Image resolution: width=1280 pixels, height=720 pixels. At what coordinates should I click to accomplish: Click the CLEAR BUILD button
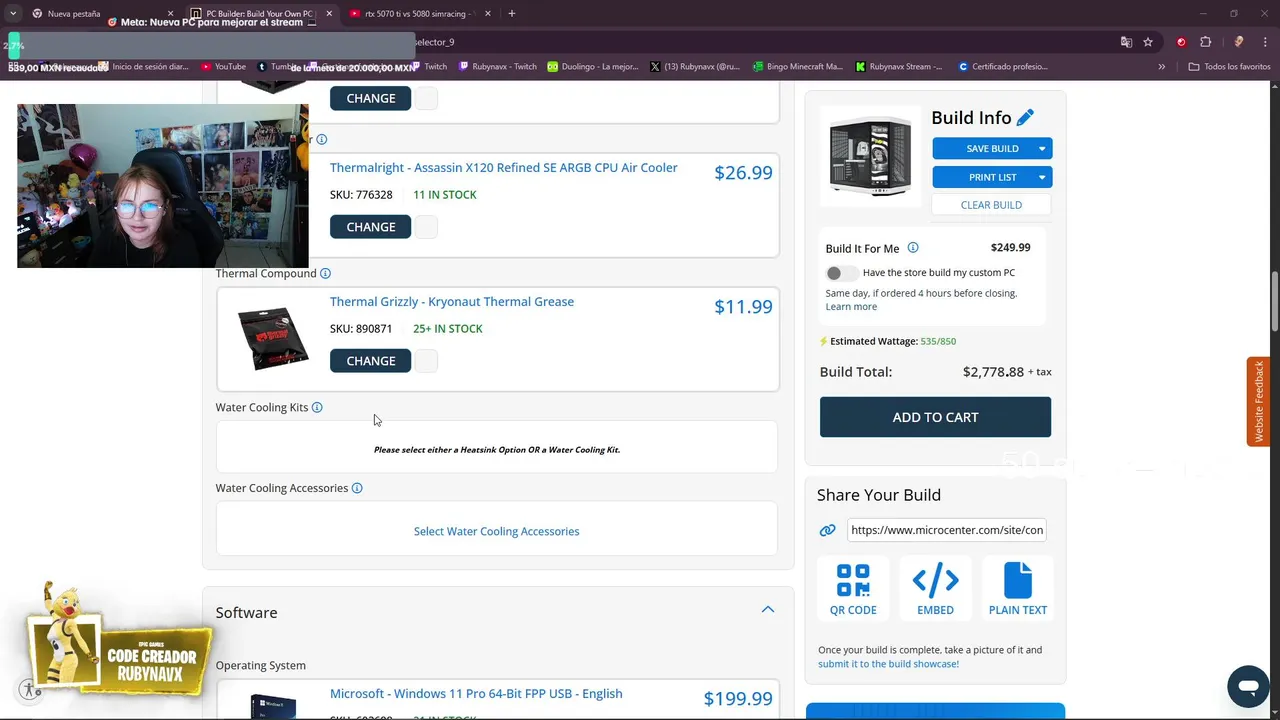(991, 205)
